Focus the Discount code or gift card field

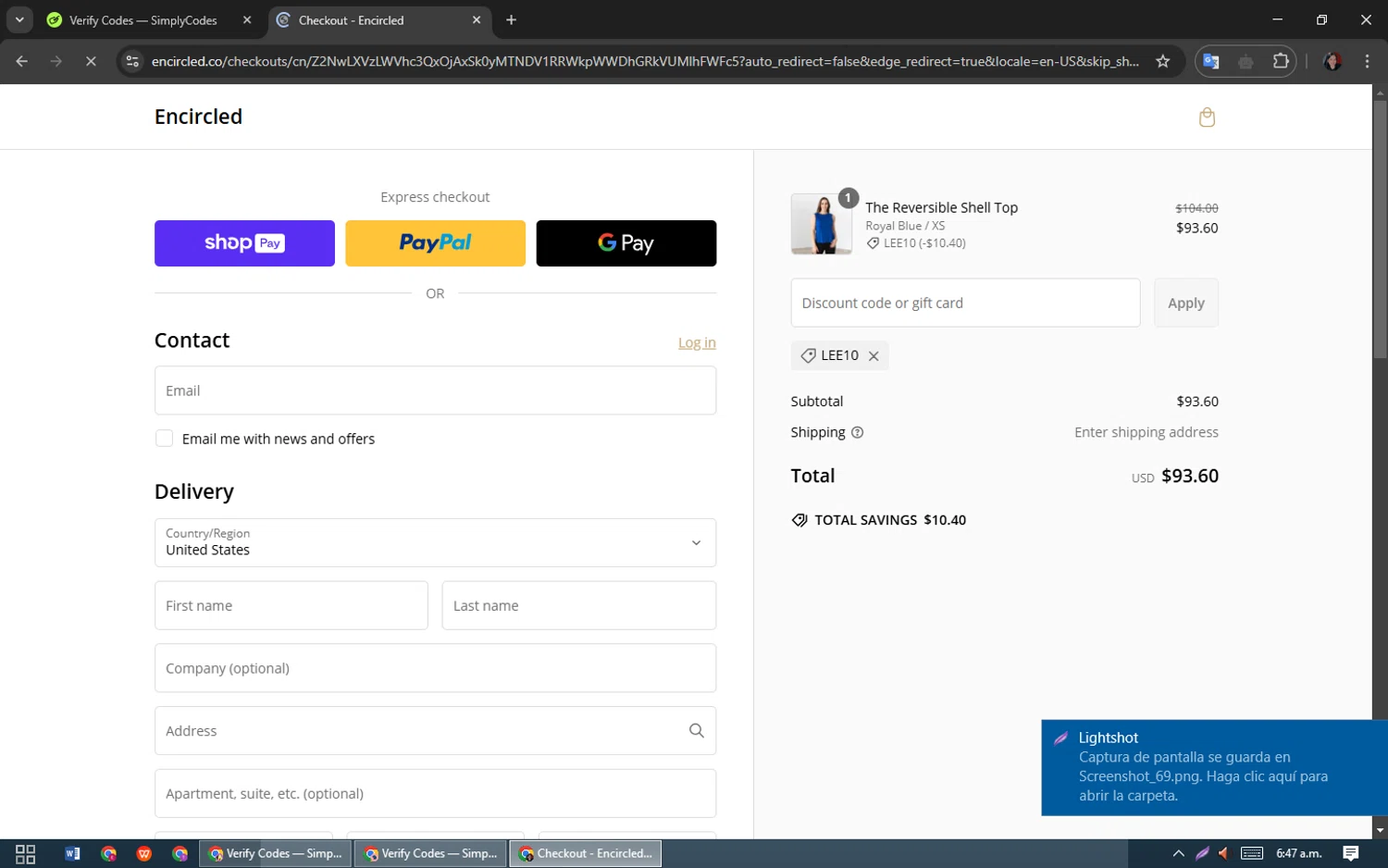pyautogui.click(x=965, y=303)
